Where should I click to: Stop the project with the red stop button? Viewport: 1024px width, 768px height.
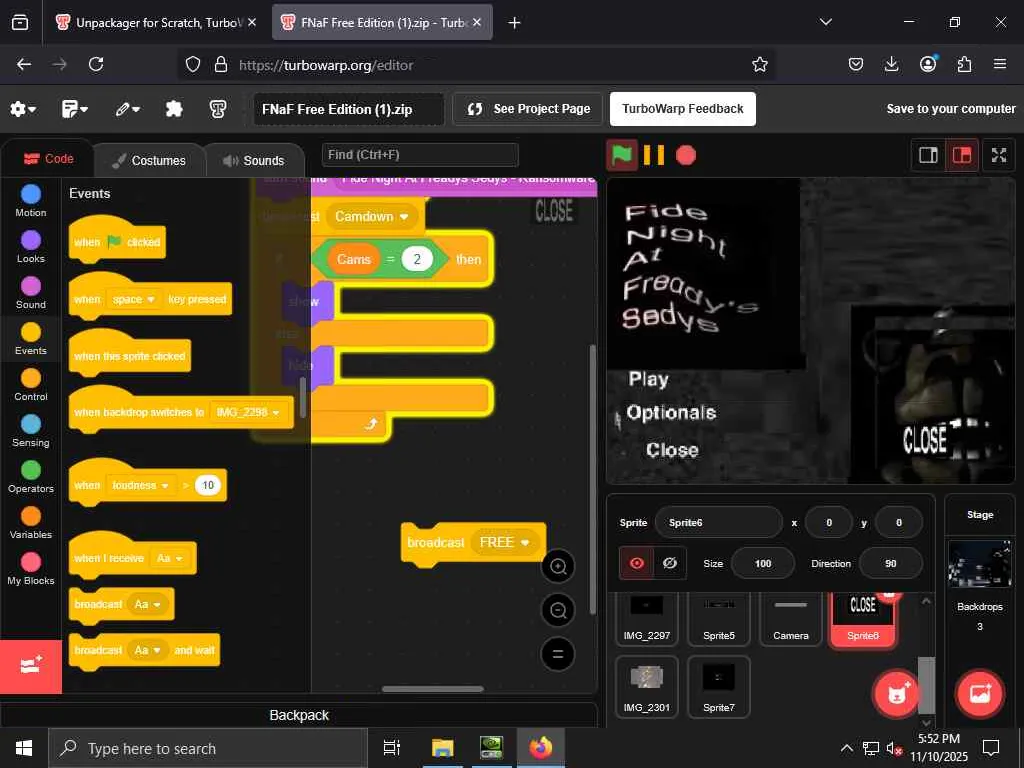[x=686, y=155]
